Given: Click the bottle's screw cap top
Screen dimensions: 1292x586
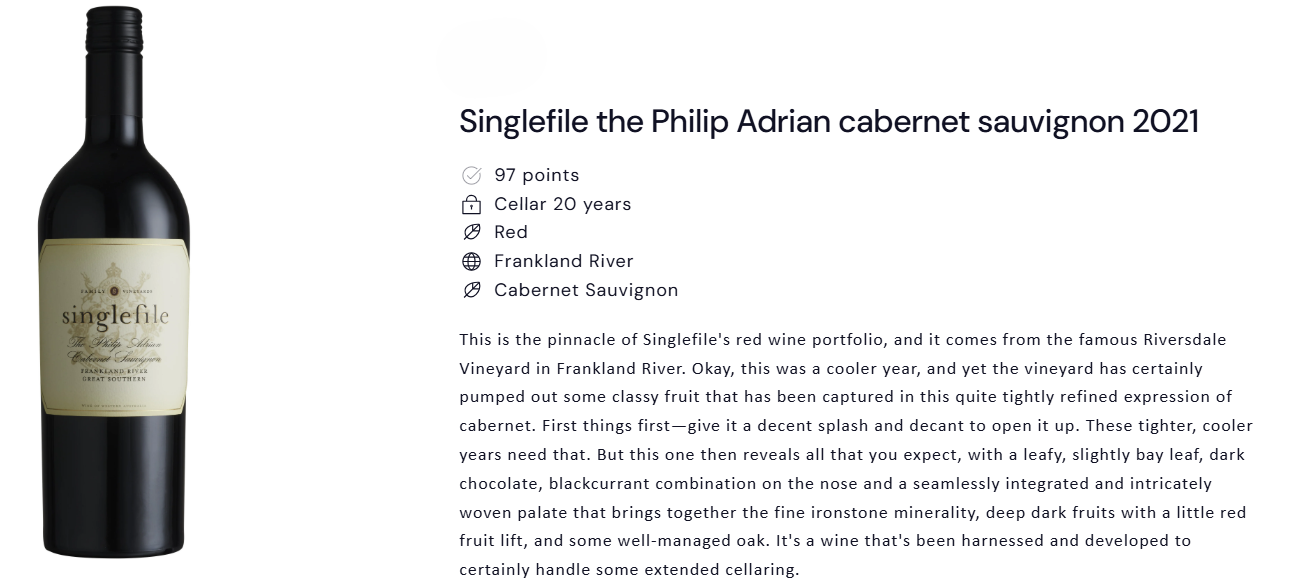Looking at the screenshot, I should (x=113, y=30).
